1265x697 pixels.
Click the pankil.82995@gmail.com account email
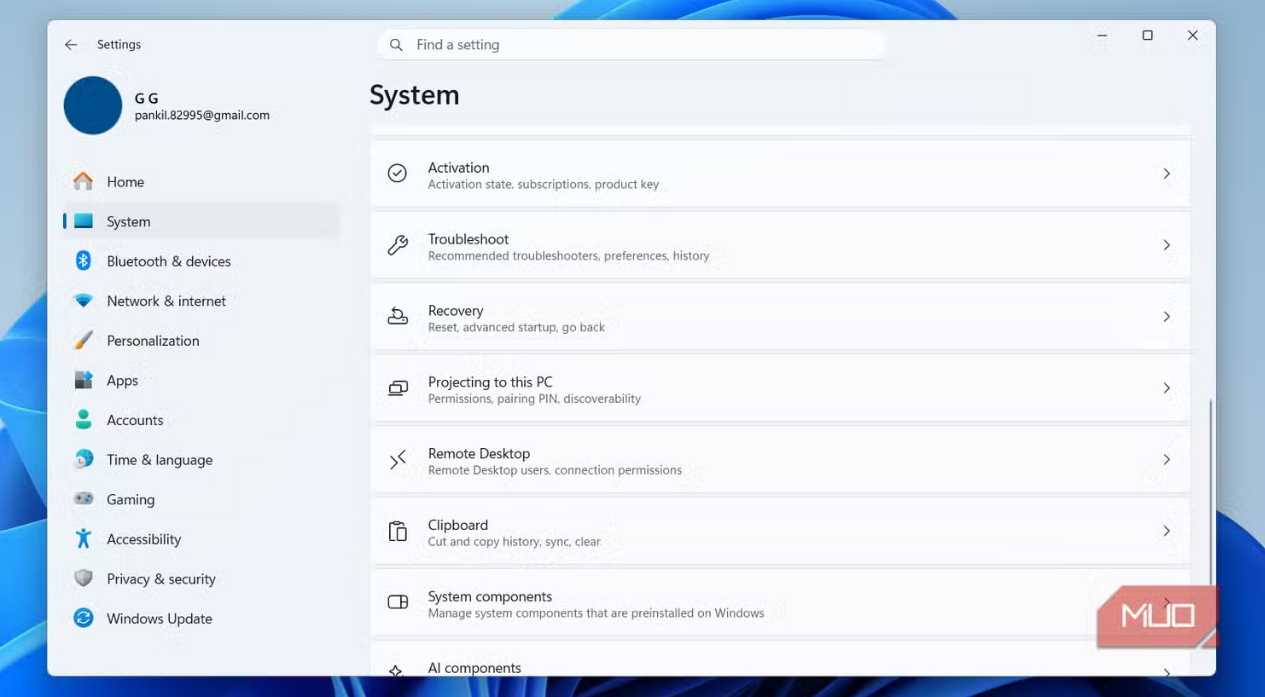(x=202, y=115)
